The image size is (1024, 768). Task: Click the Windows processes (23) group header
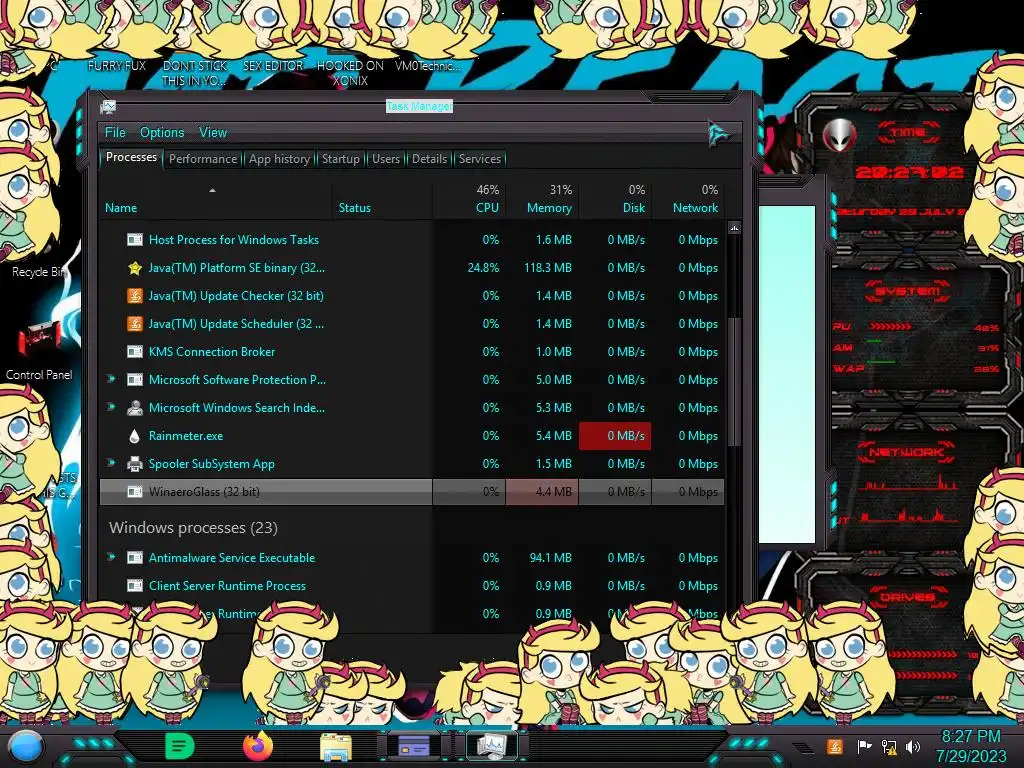pyautogui.click(x=193, y=528)
